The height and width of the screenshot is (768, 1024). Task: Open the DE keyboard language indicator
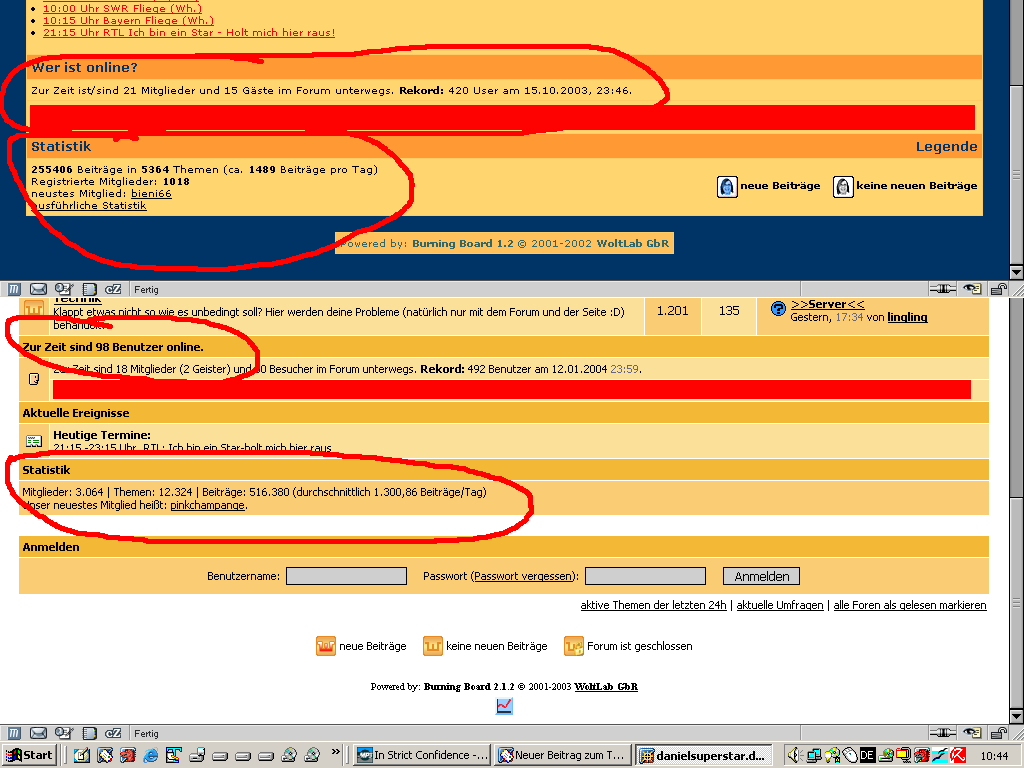click(867, 755)
